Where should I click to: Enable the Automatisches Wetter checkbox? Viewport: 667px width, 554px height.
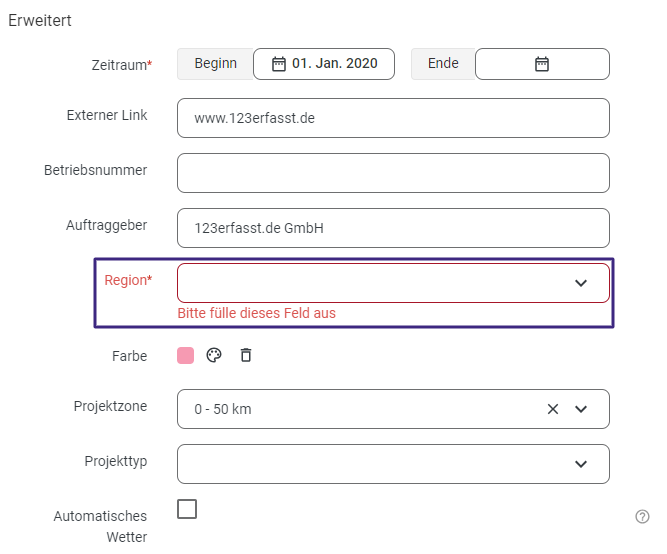tap(187, 509)
